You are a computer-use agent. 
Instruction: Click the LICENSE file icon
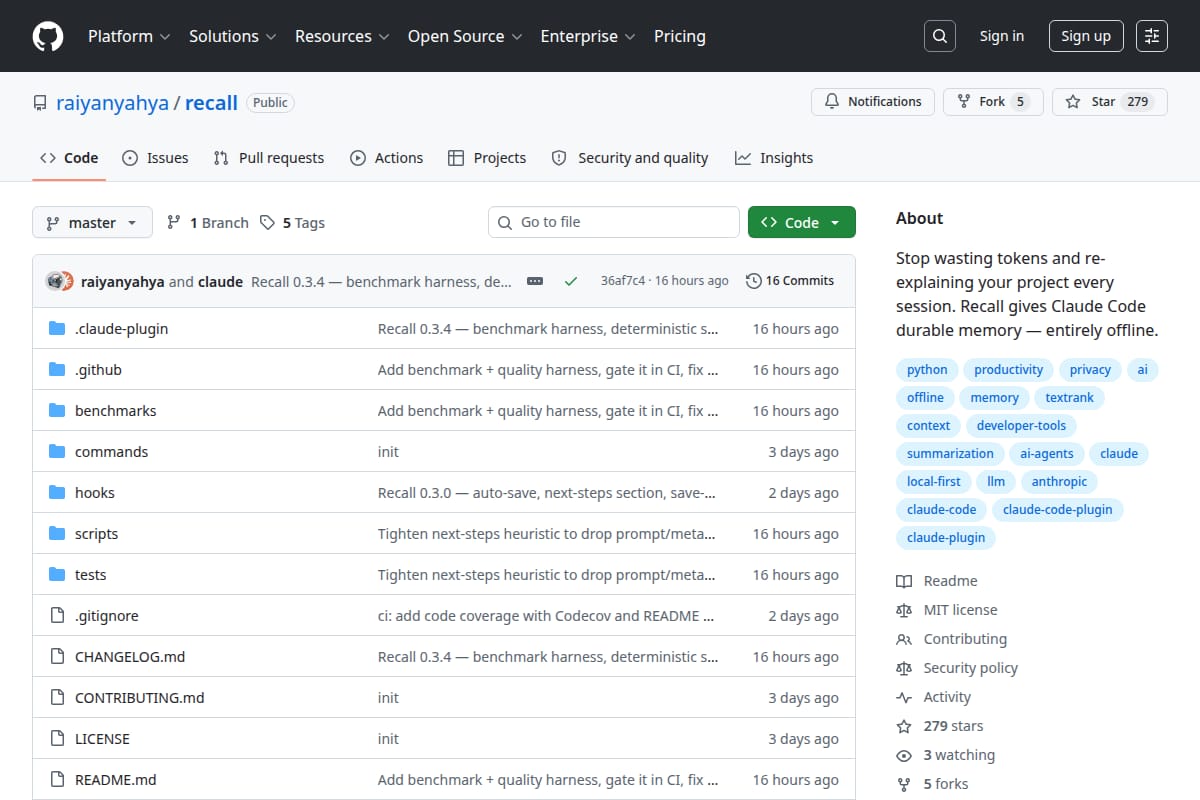click(57, 739)
